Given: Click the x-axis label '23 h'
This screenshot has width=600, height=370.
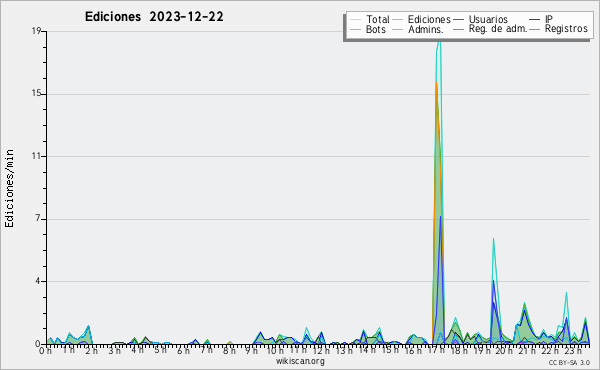Looking at the screenshot, I should coord(573,350).
